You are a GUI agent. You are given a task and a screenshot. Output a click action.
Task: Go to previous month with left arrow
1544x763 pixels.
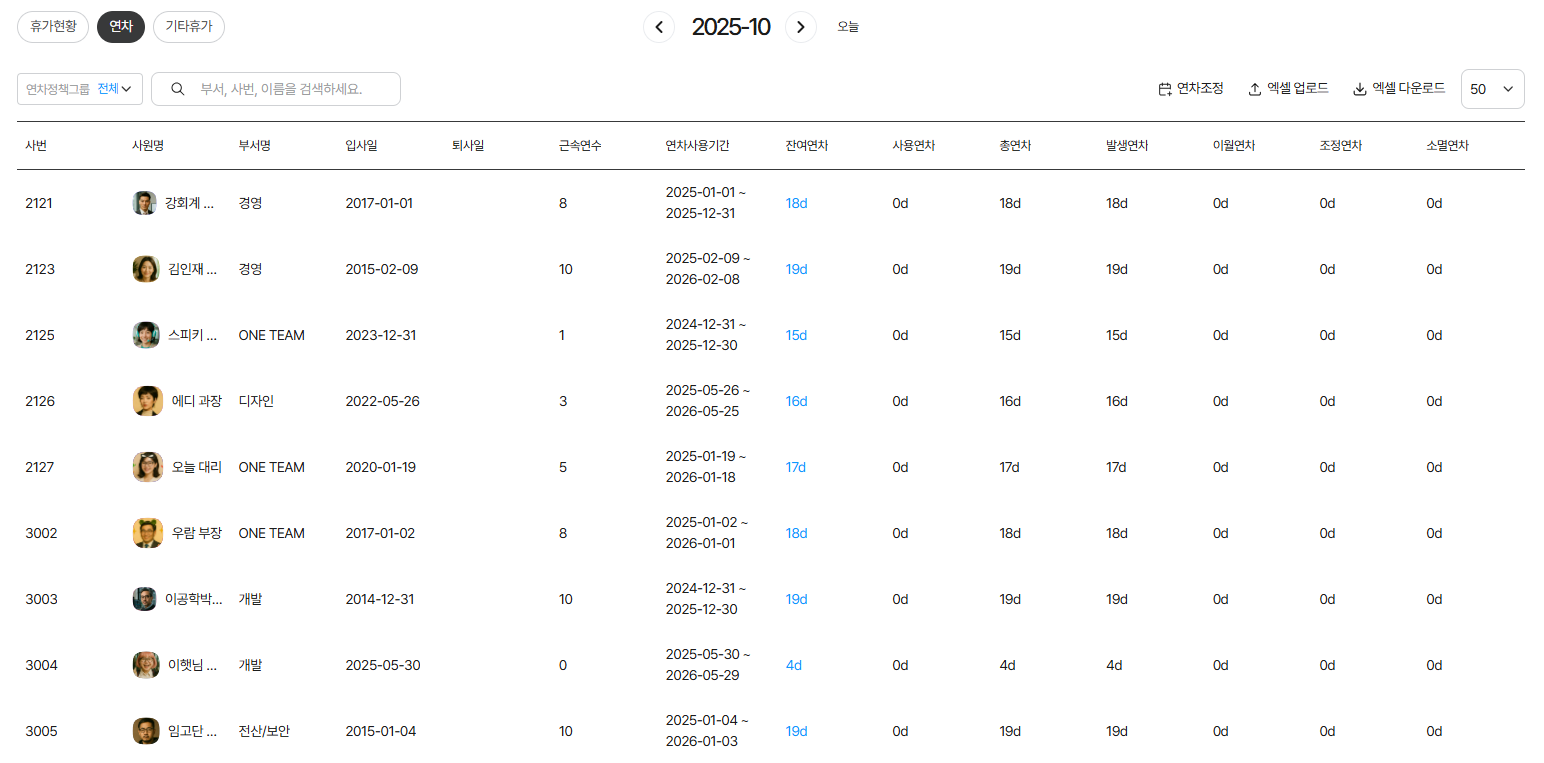(x=658, y=27)
